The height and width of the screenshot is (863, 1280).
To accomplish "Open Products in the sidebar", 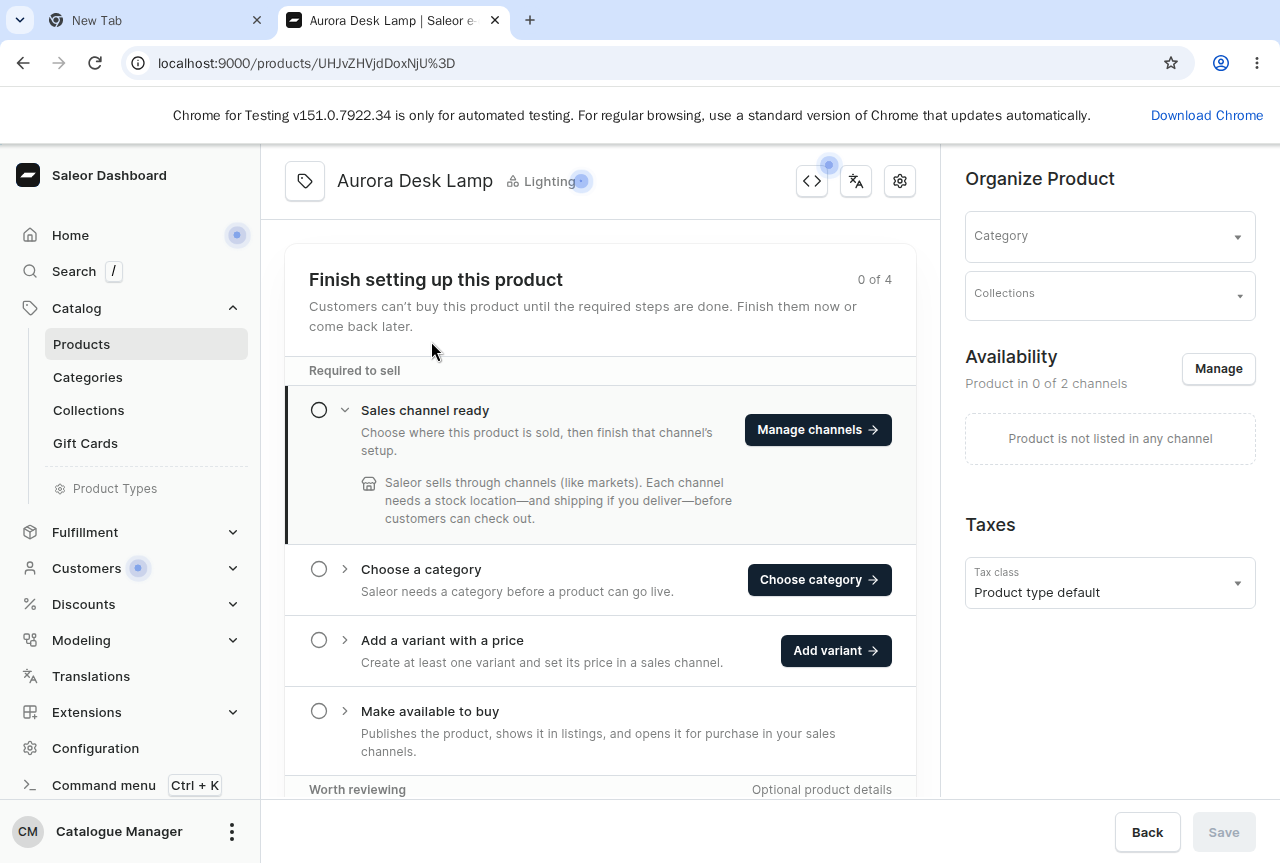I will pos(146,344).
